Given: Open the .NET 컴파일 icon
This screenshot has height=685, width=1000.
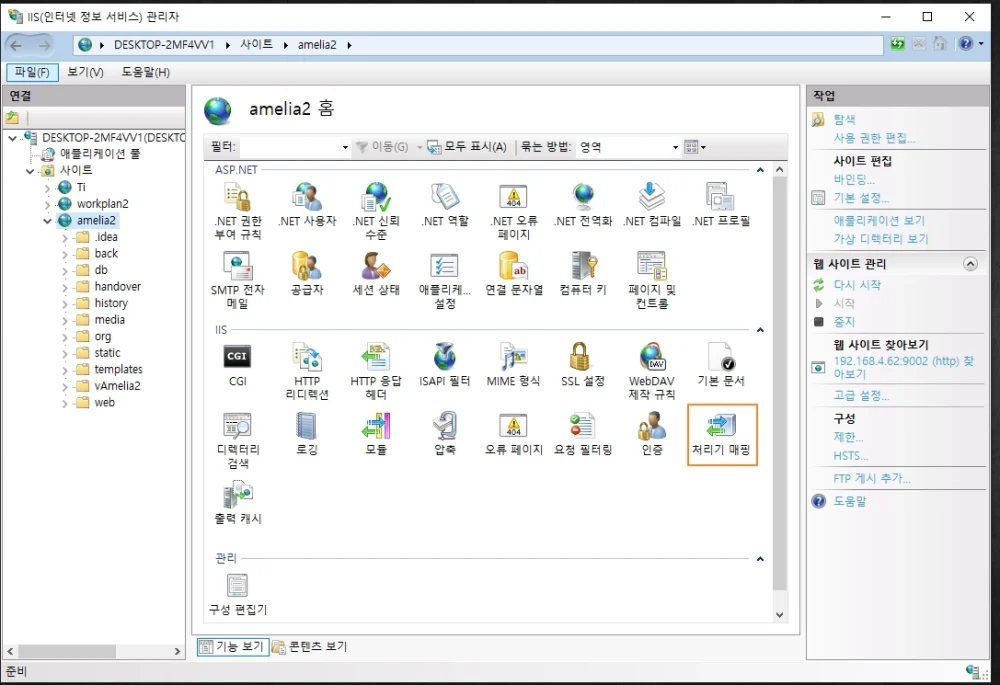Looking at the screenshot, I should pos(651,205).
